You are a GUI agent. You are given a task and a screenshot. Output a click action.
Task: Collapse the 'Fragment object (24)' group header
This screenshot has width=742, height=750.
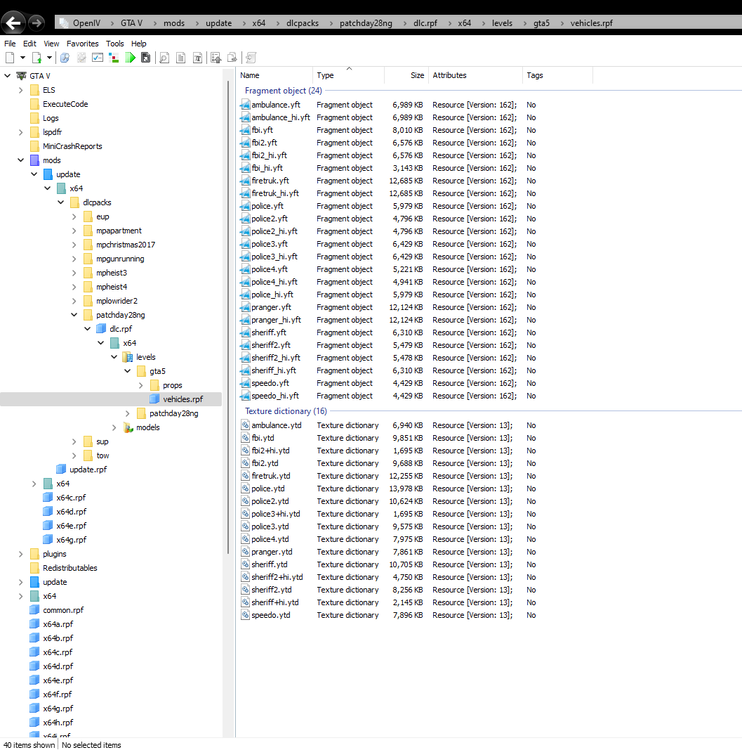pos(283,90)
